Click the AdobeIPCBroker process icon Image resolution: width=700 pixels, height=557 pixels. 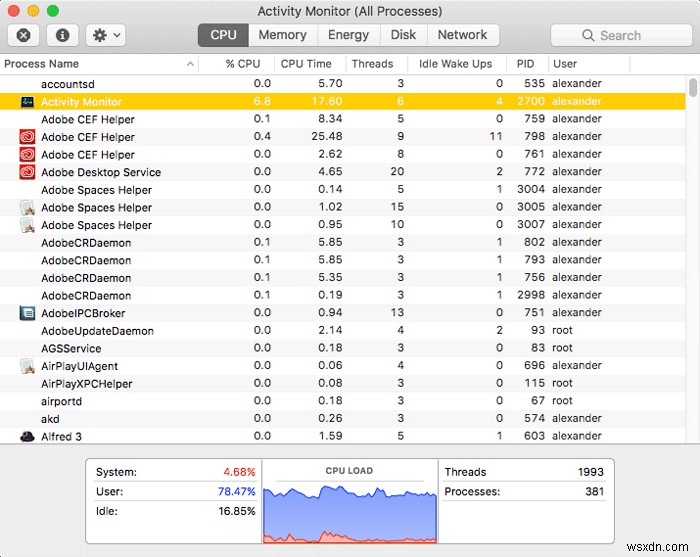click(28, 313)
